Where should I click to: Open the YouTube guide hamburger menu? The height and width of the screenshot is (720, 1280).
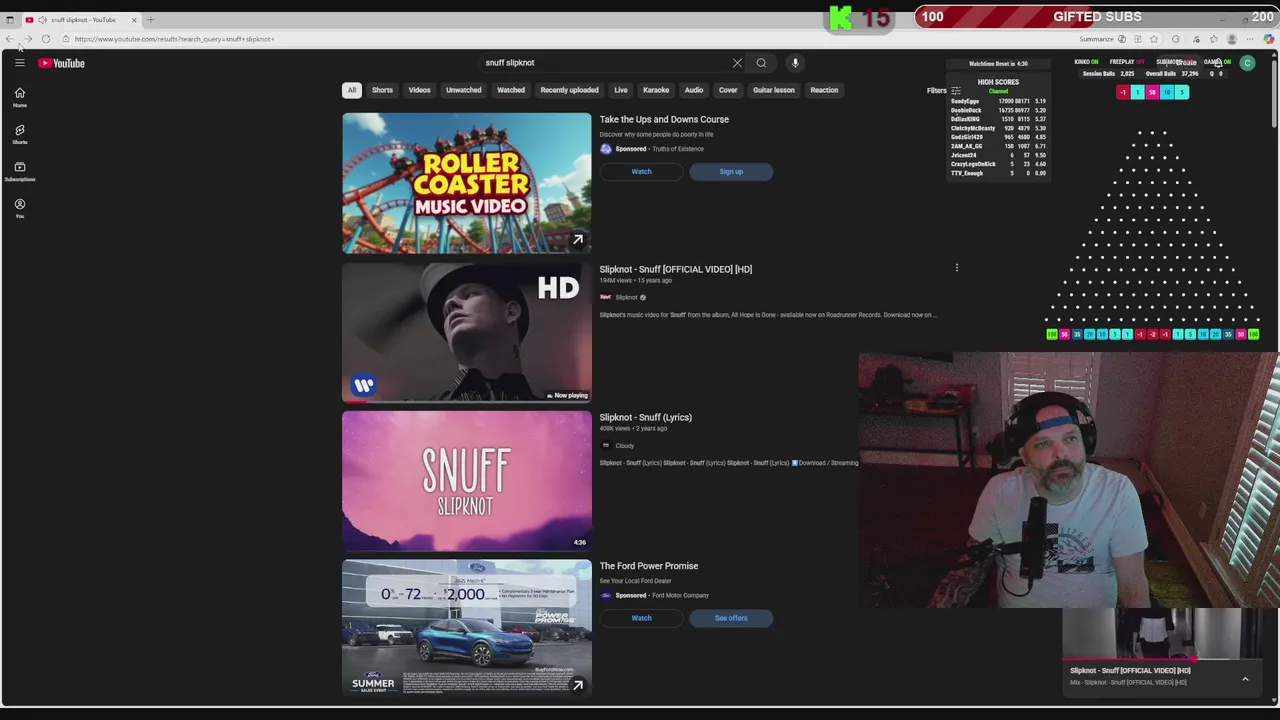[19, 63]
